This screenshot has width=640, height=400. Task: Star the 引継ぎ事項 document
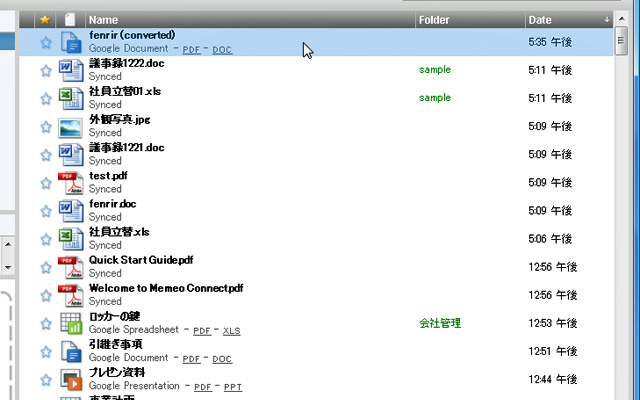click(x=46, y=352)
